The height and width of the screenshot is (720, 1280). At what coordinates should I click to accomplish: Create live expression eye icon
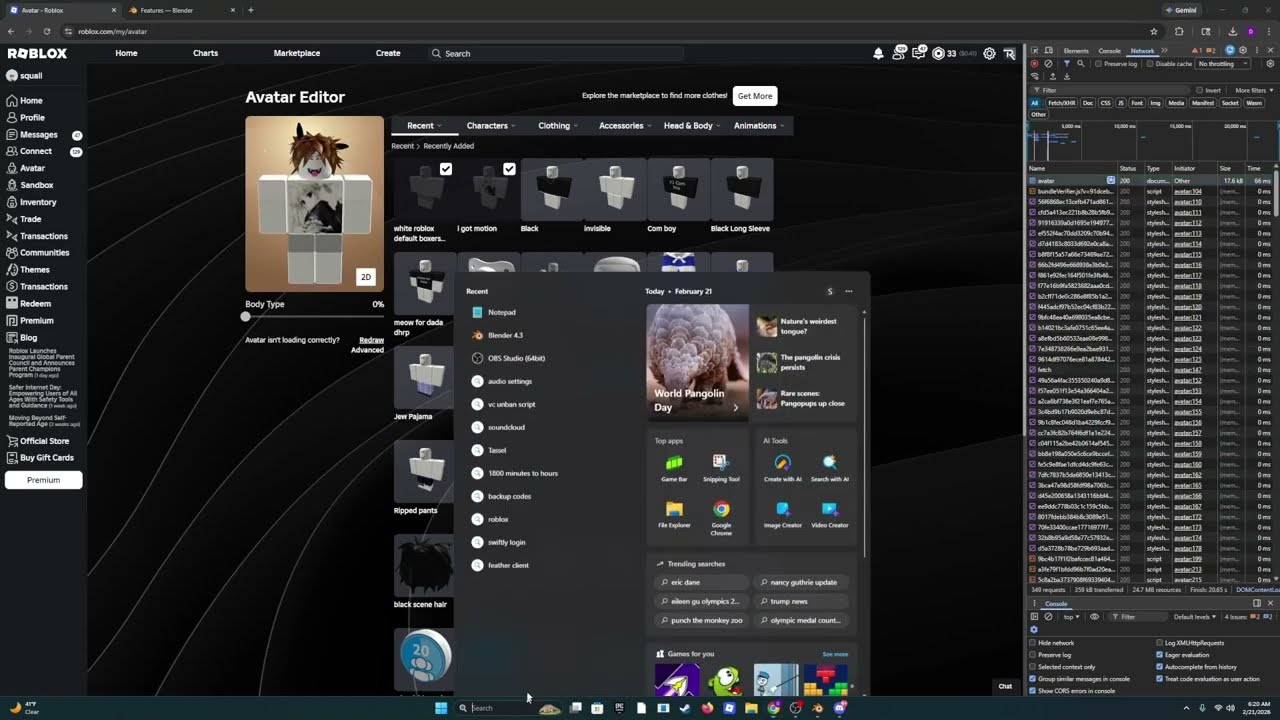coord(1094,616)
